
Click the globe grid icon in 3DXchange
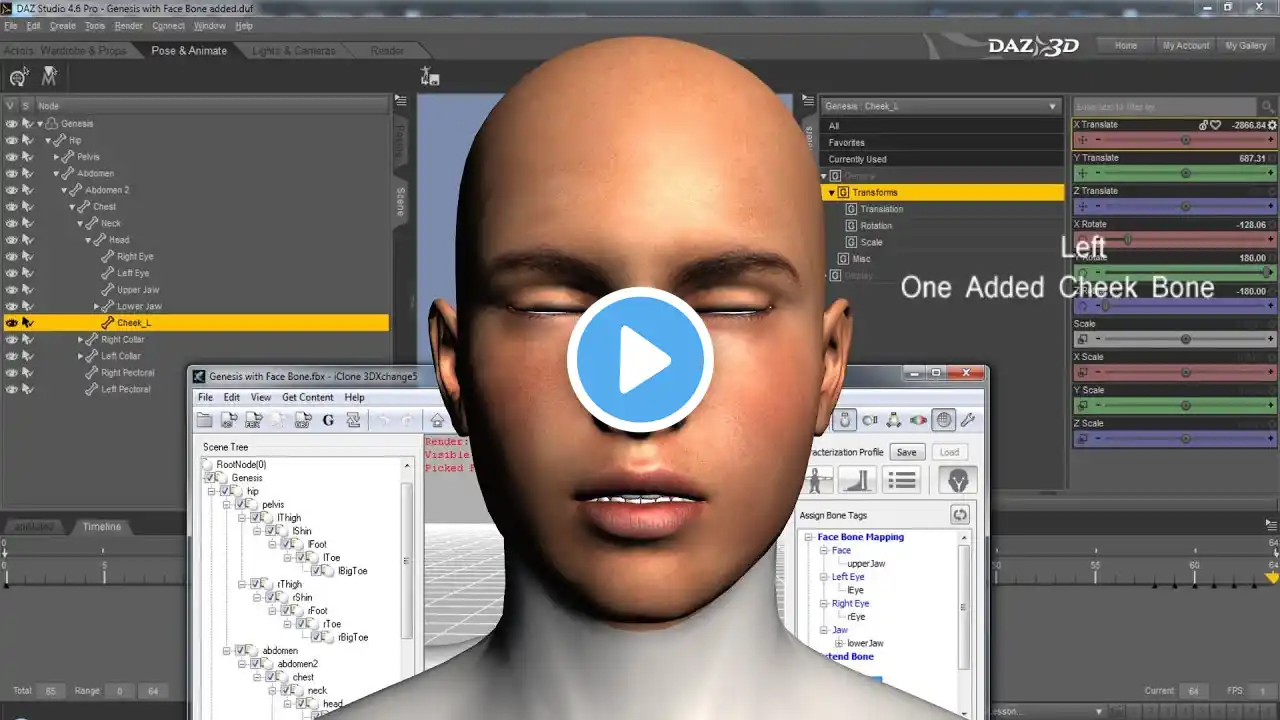click(x=943, y=420)
